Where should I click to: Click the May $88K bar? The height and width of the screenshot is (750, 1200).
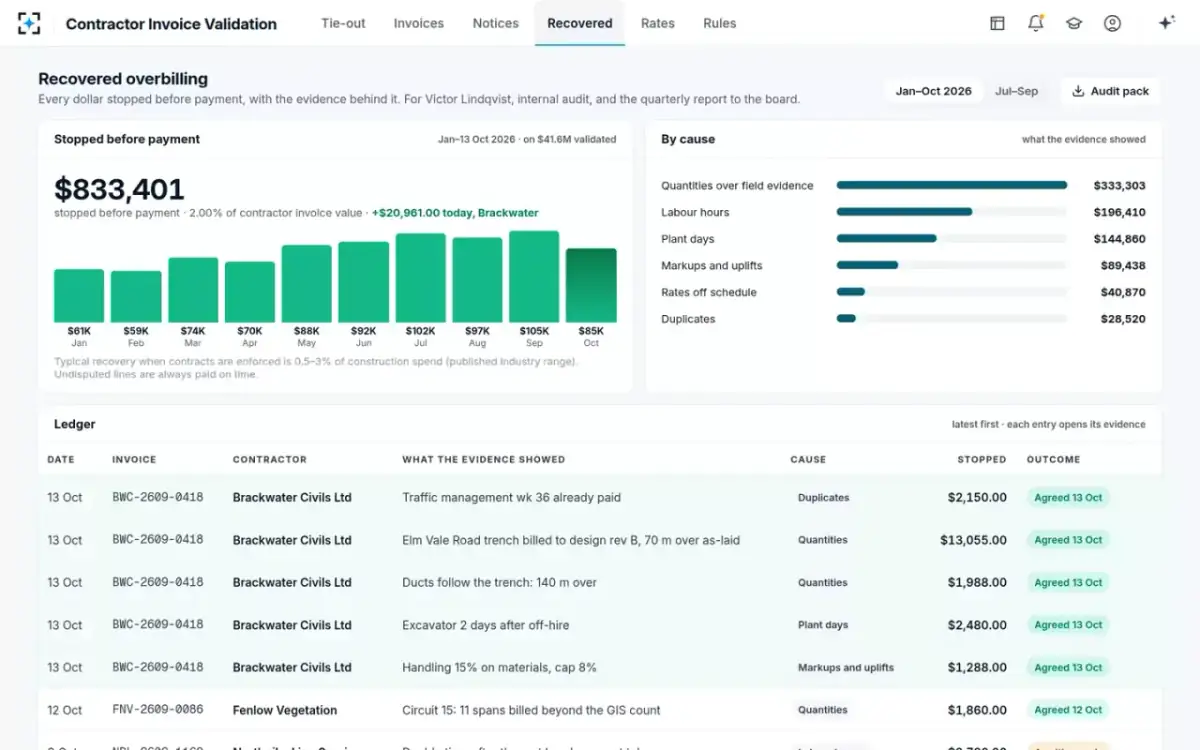(307, 284)
